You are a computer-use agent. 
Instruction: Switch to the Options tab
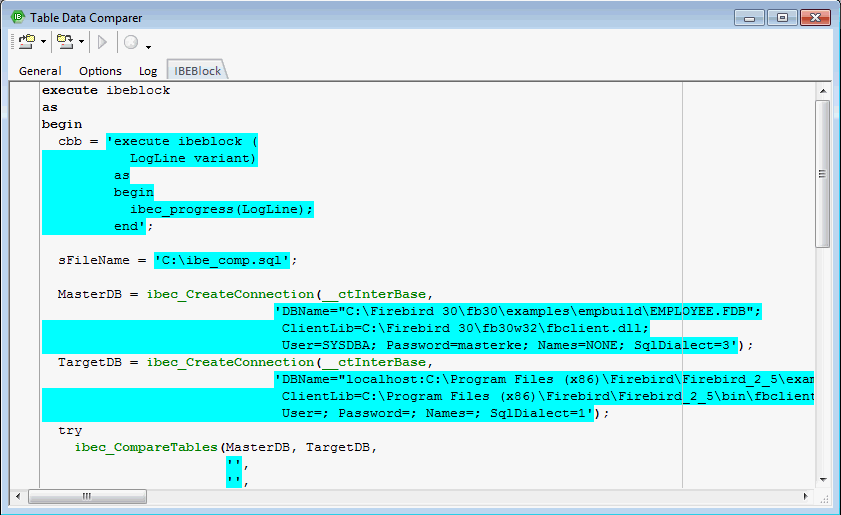tap(100, 71)
